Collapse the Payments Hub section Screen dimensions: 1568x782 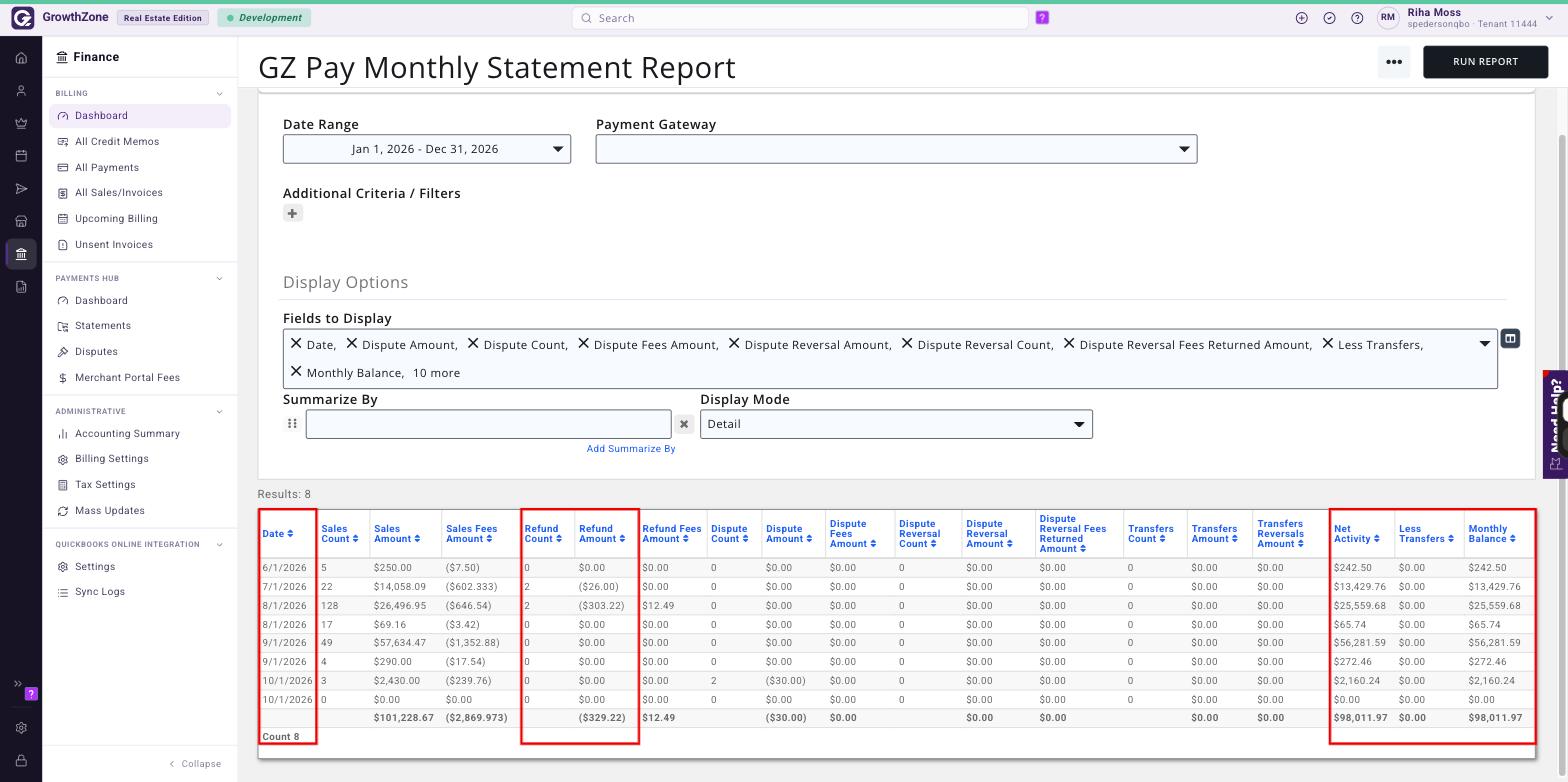pyautogui.click(x=220, y=278)
